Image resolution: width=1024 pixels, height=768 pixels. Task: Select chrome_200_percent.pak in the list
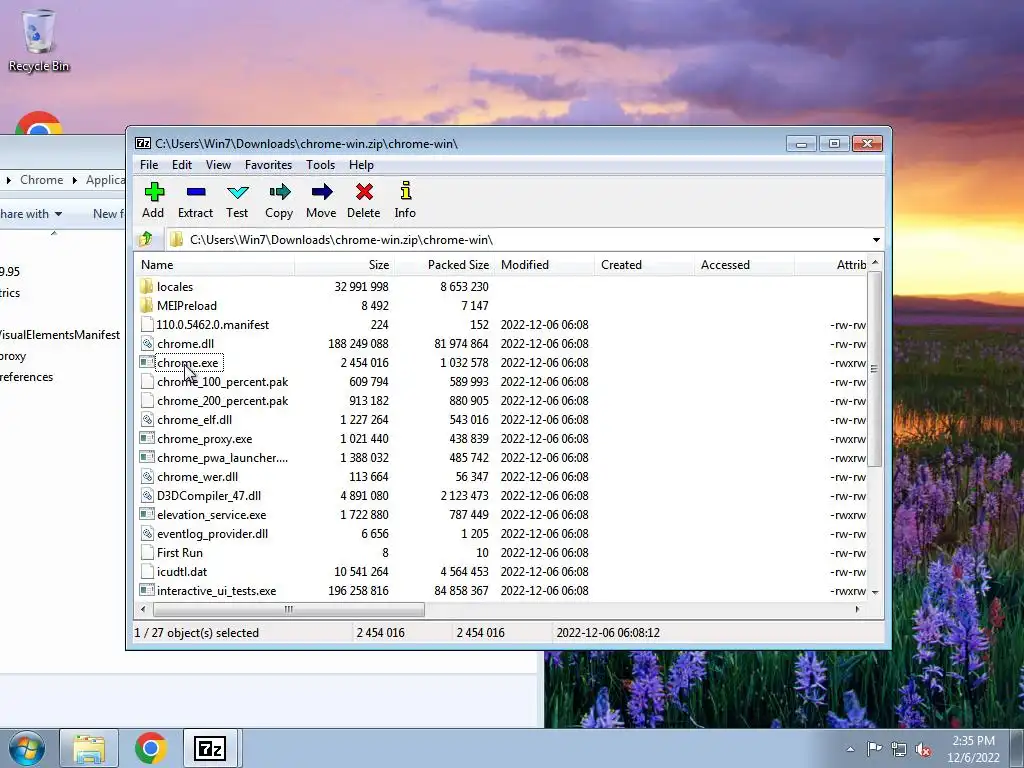[x=222, y=400]
